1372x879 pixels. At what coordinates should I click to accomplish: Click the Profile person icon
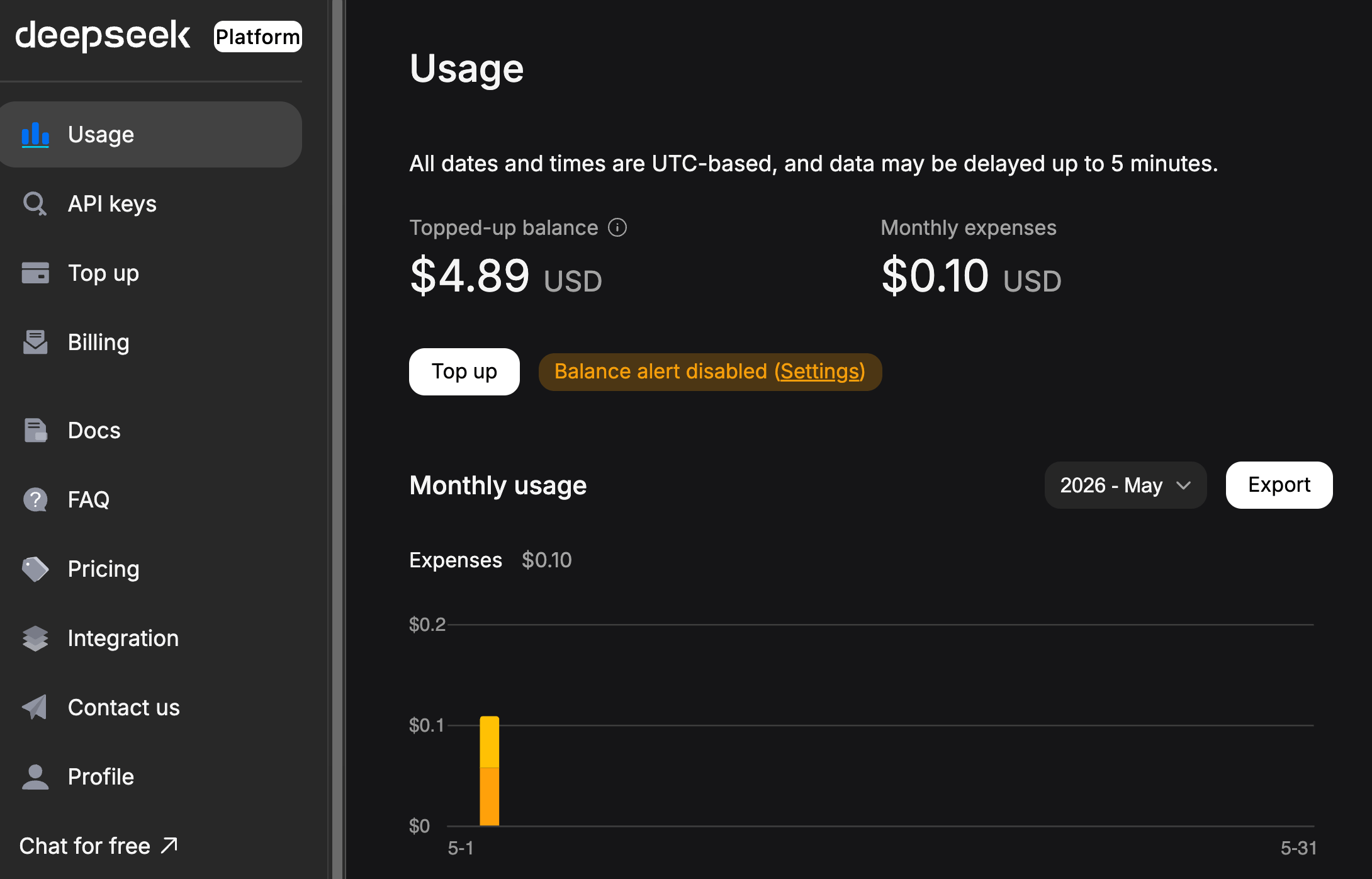35,777
